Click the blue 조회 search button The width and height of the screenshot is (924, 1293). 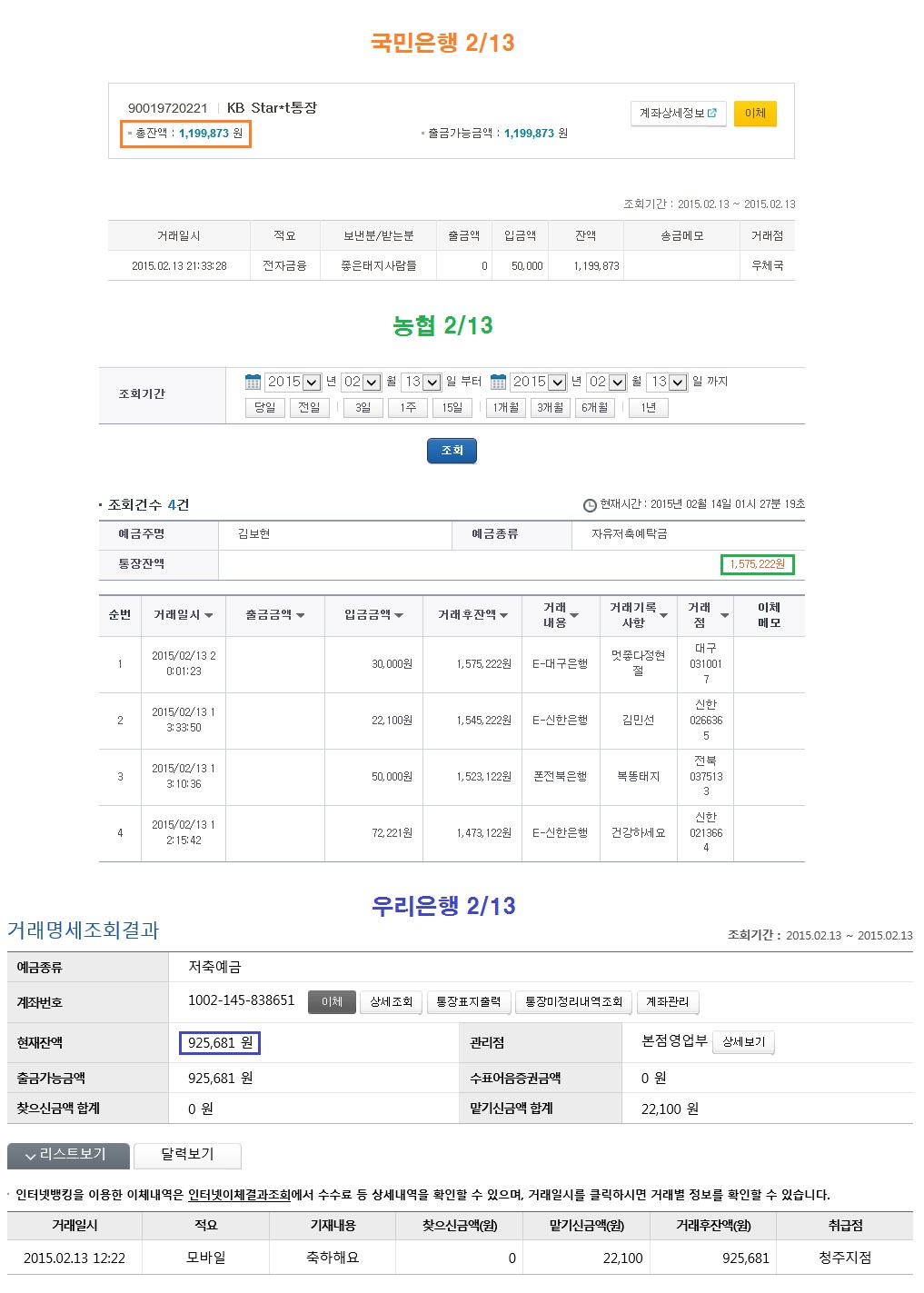click(x=452, y=451)
